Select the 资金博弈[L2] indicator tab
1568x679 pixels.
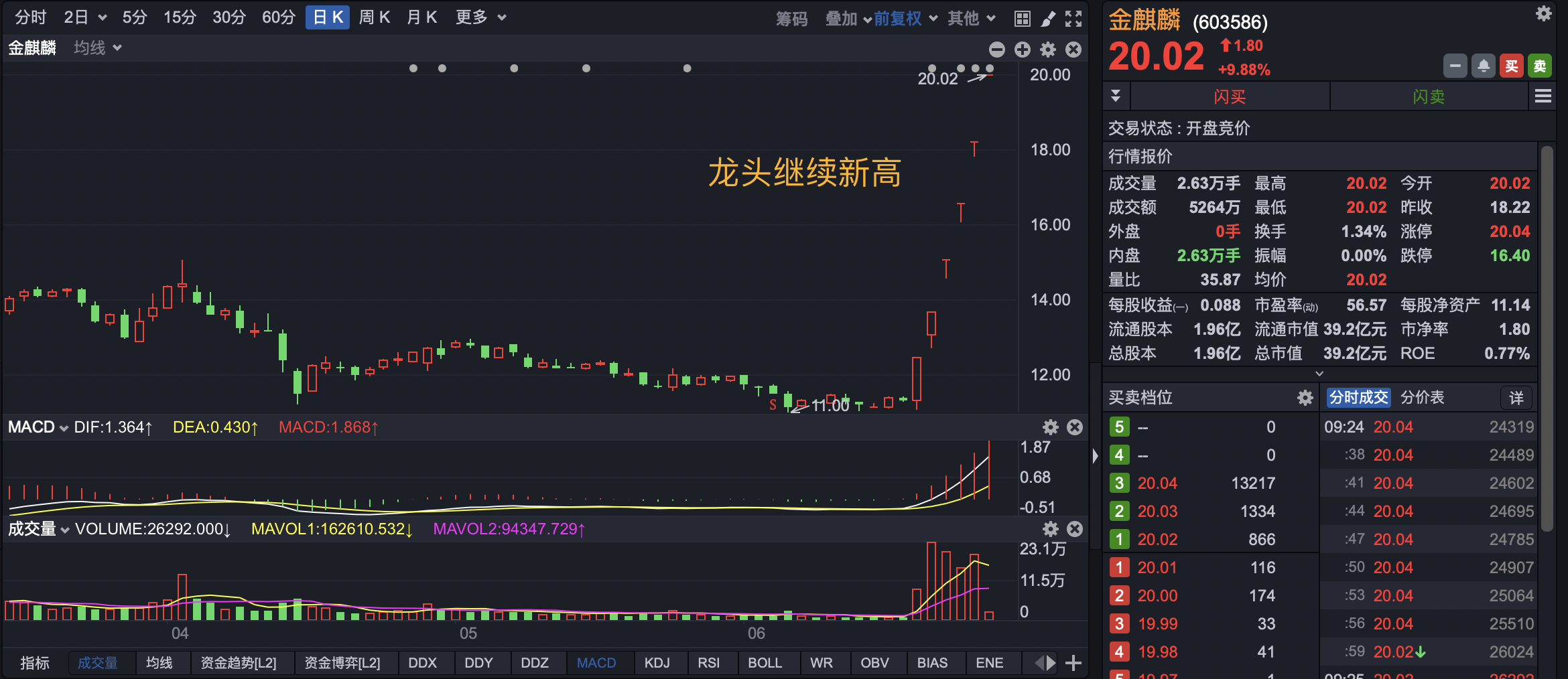tap(342, 663)
